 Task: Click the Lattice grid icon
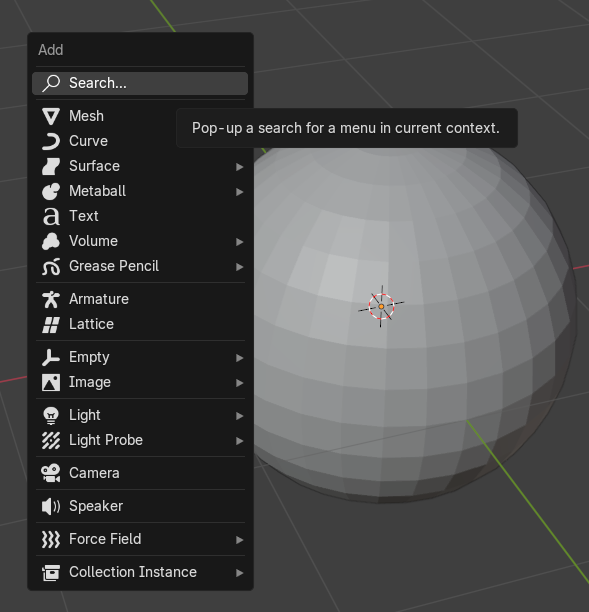tap(51, 324)
